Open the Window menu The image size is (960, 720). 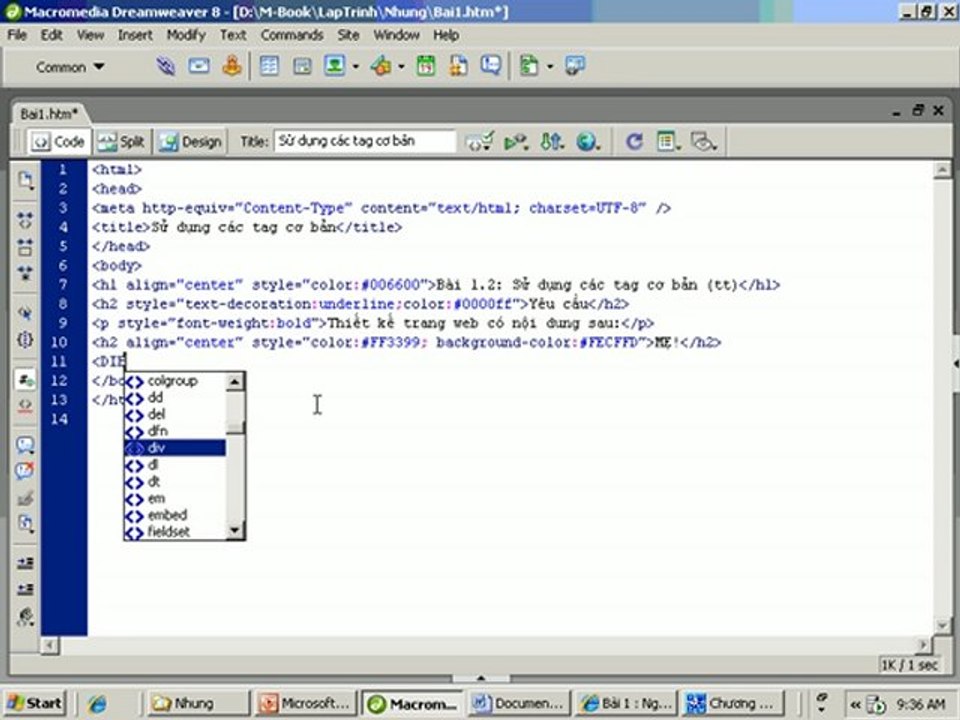click(397, 35)
